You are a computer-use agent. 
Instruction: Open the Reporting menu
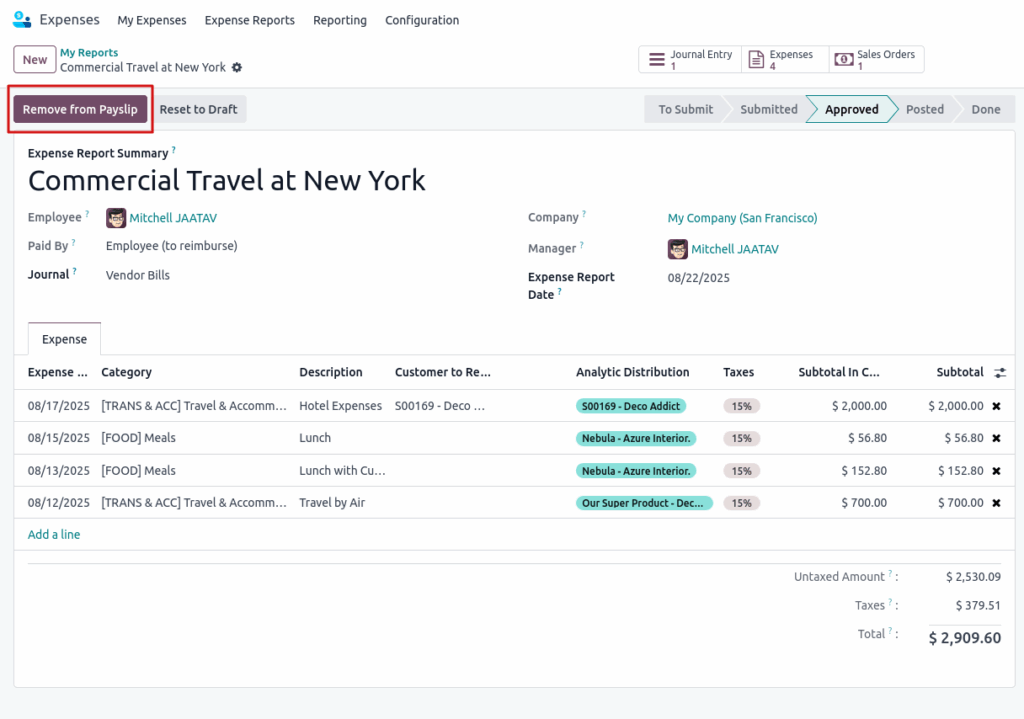pos(339,20)
